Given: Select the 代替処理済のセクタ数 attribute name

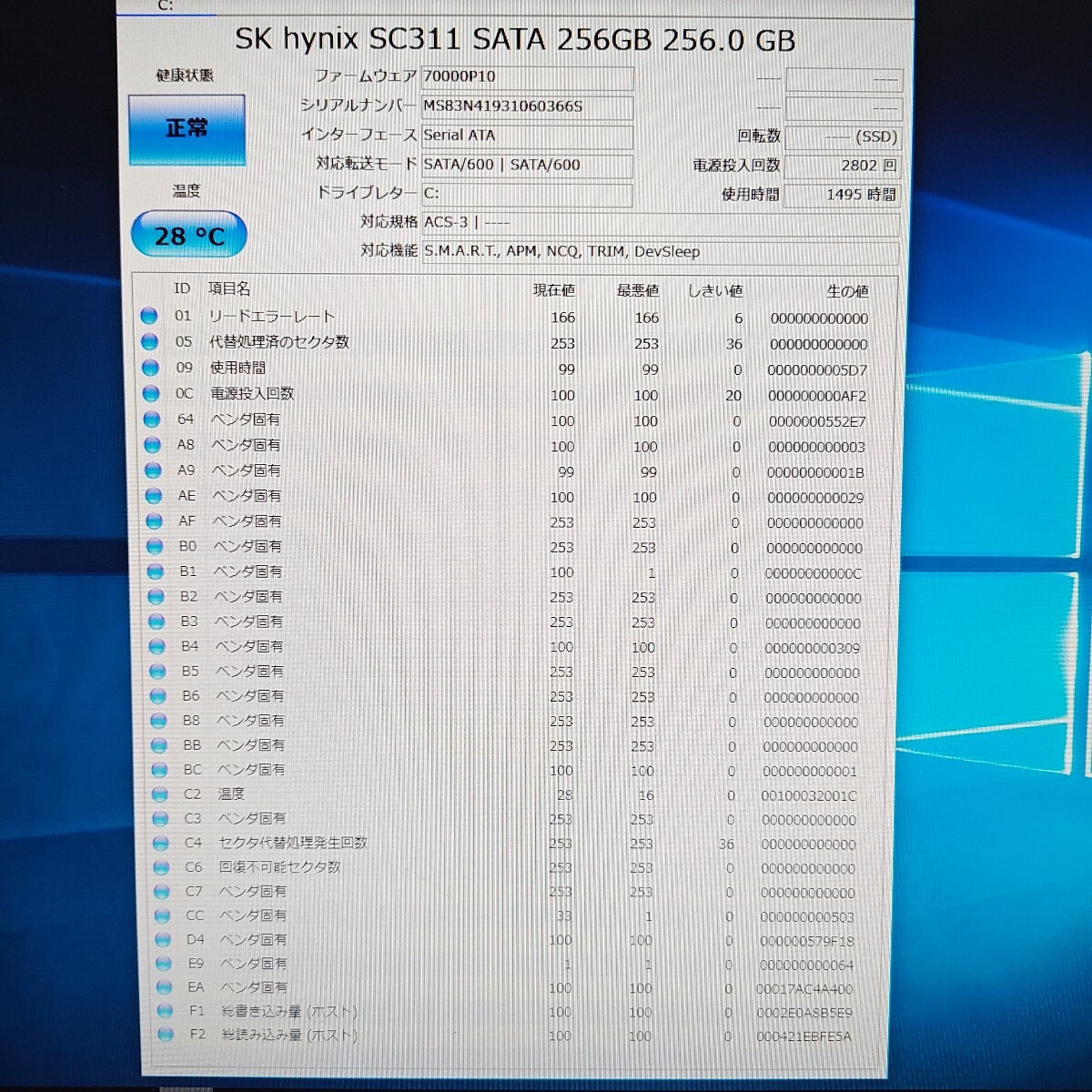Looking at the screenshot, I should click(279, 341).
